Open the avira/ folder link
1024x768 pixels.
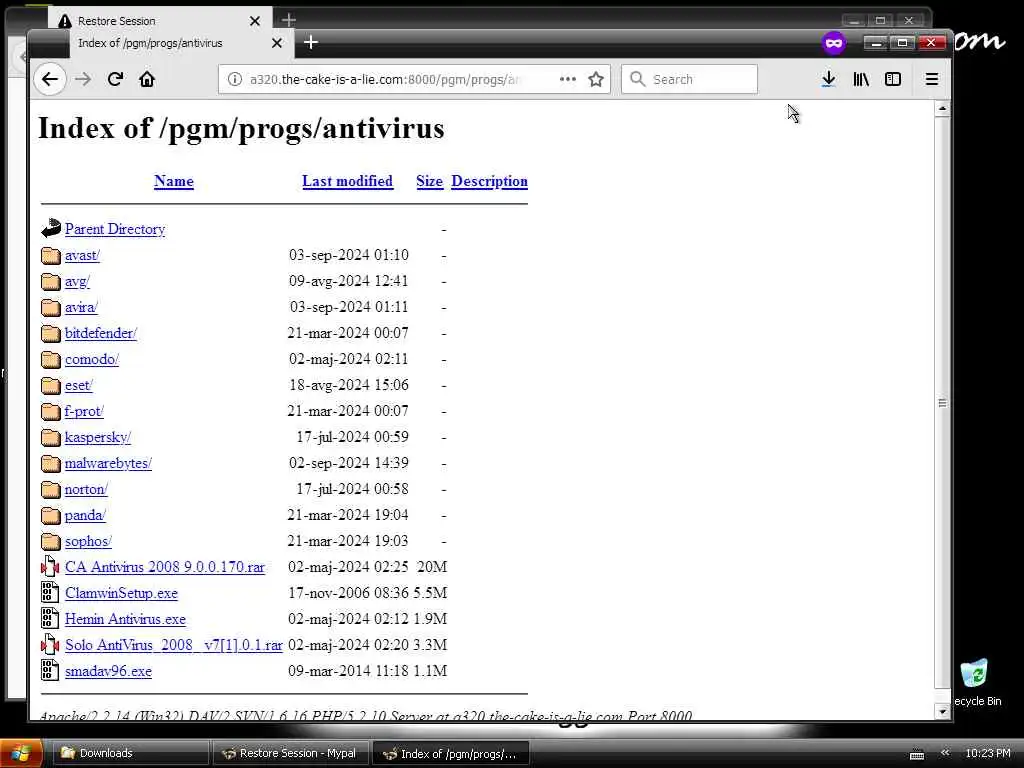81,308
